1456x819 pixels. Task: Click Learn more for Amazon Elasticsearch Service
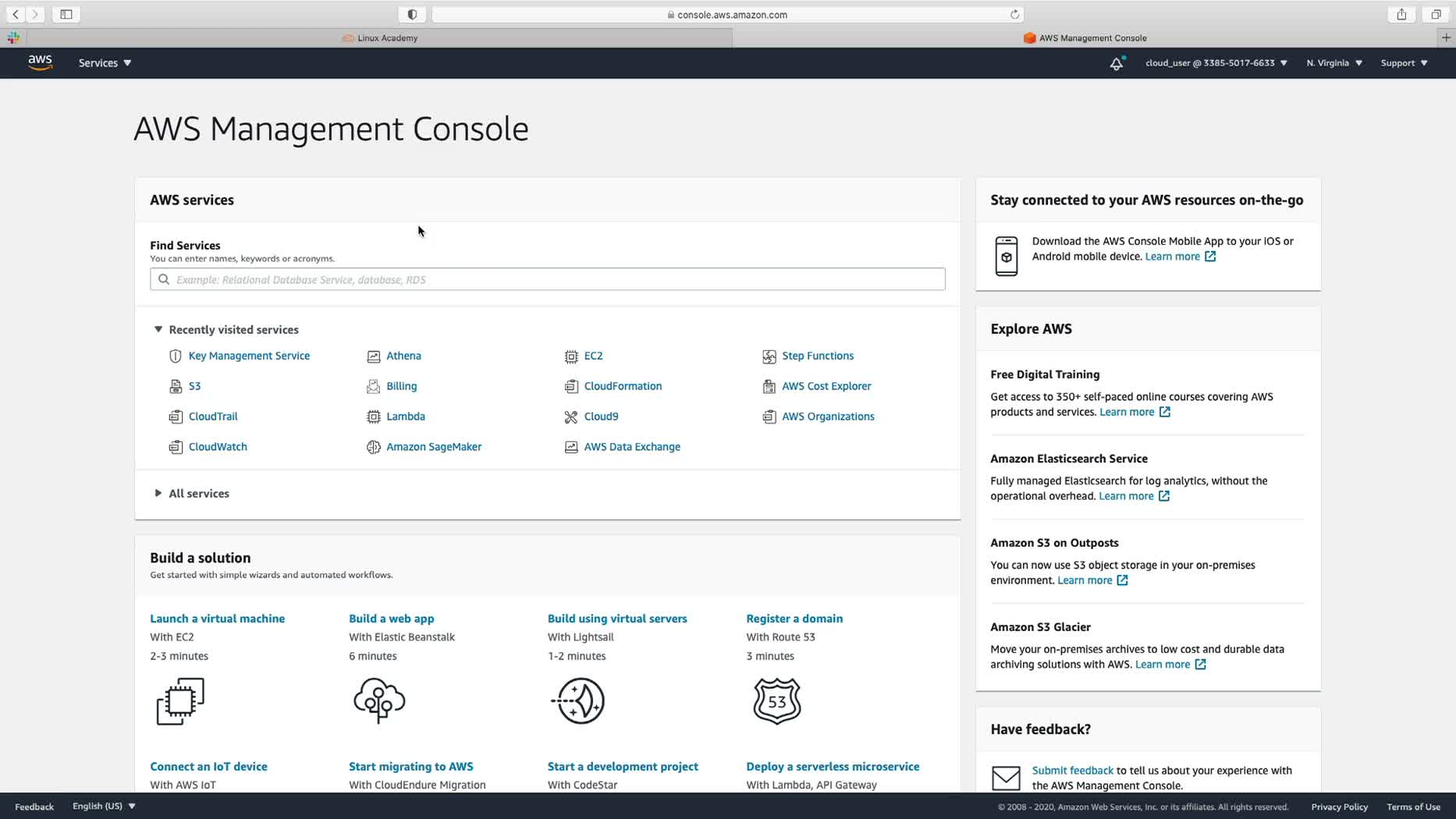(1134, 496)
